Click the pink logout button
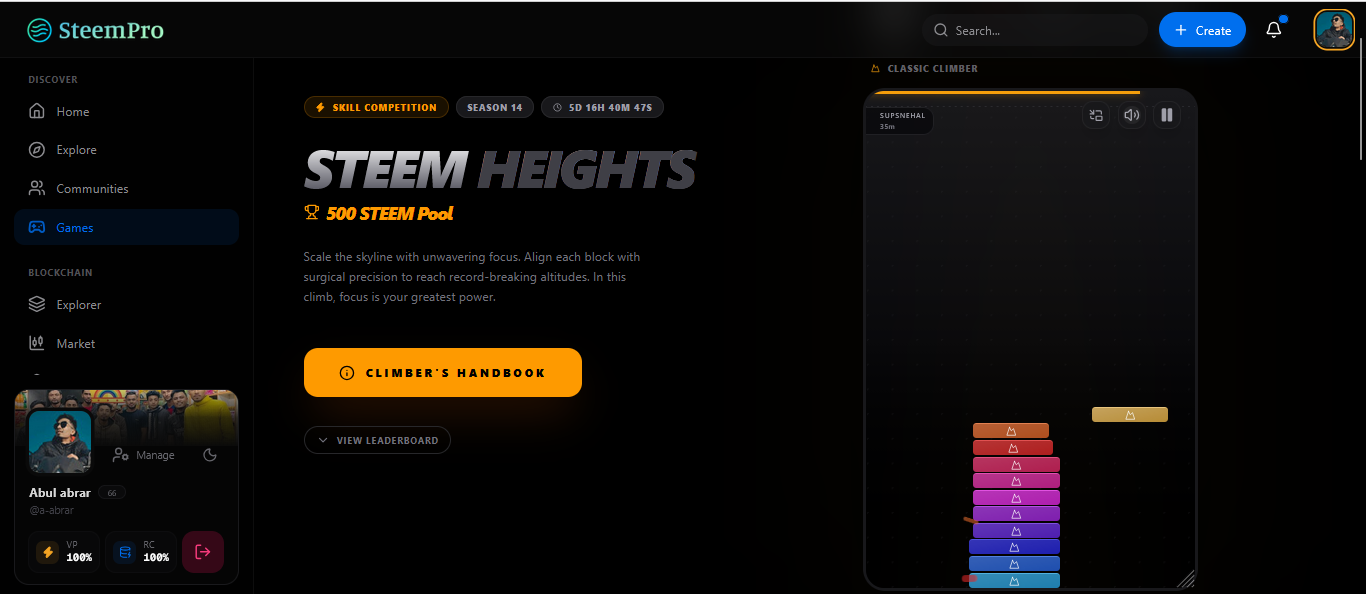 pos(203,552)
